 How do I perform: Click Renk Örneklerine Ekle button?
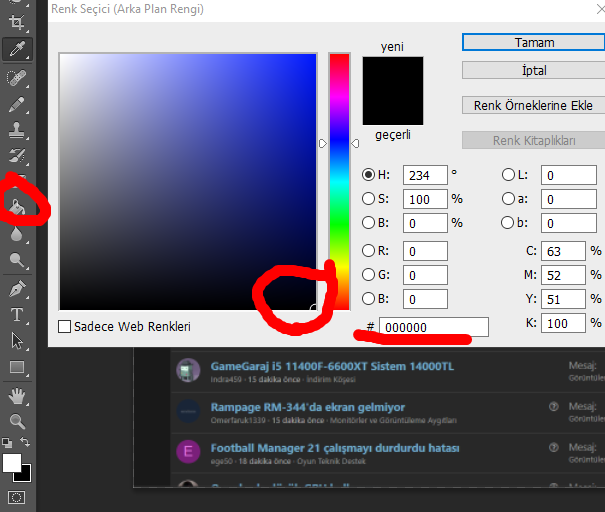pos(534,105)
